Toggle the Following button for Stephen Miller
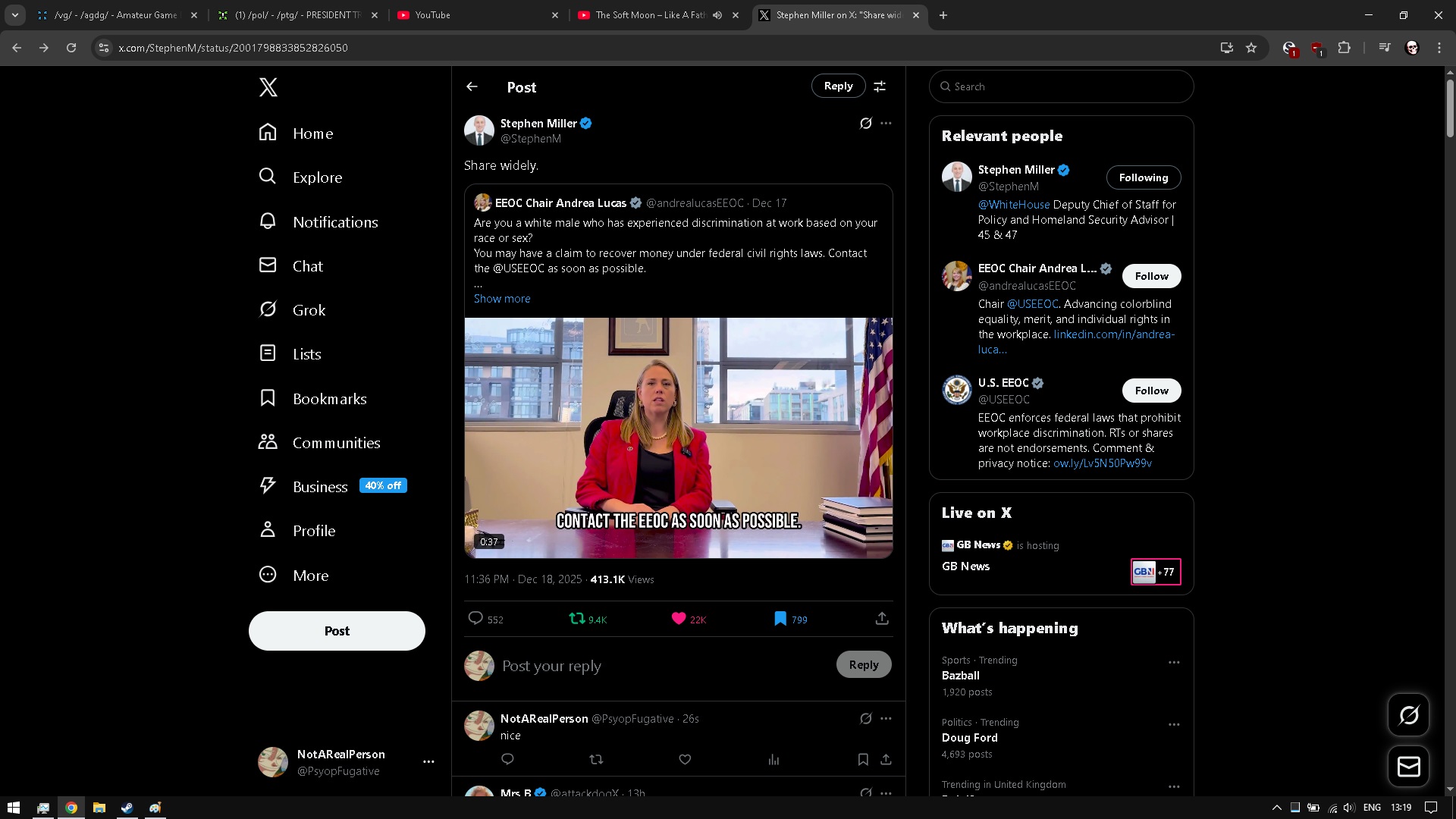This screenshot has height=819, width=1456. click(1143, 177)
